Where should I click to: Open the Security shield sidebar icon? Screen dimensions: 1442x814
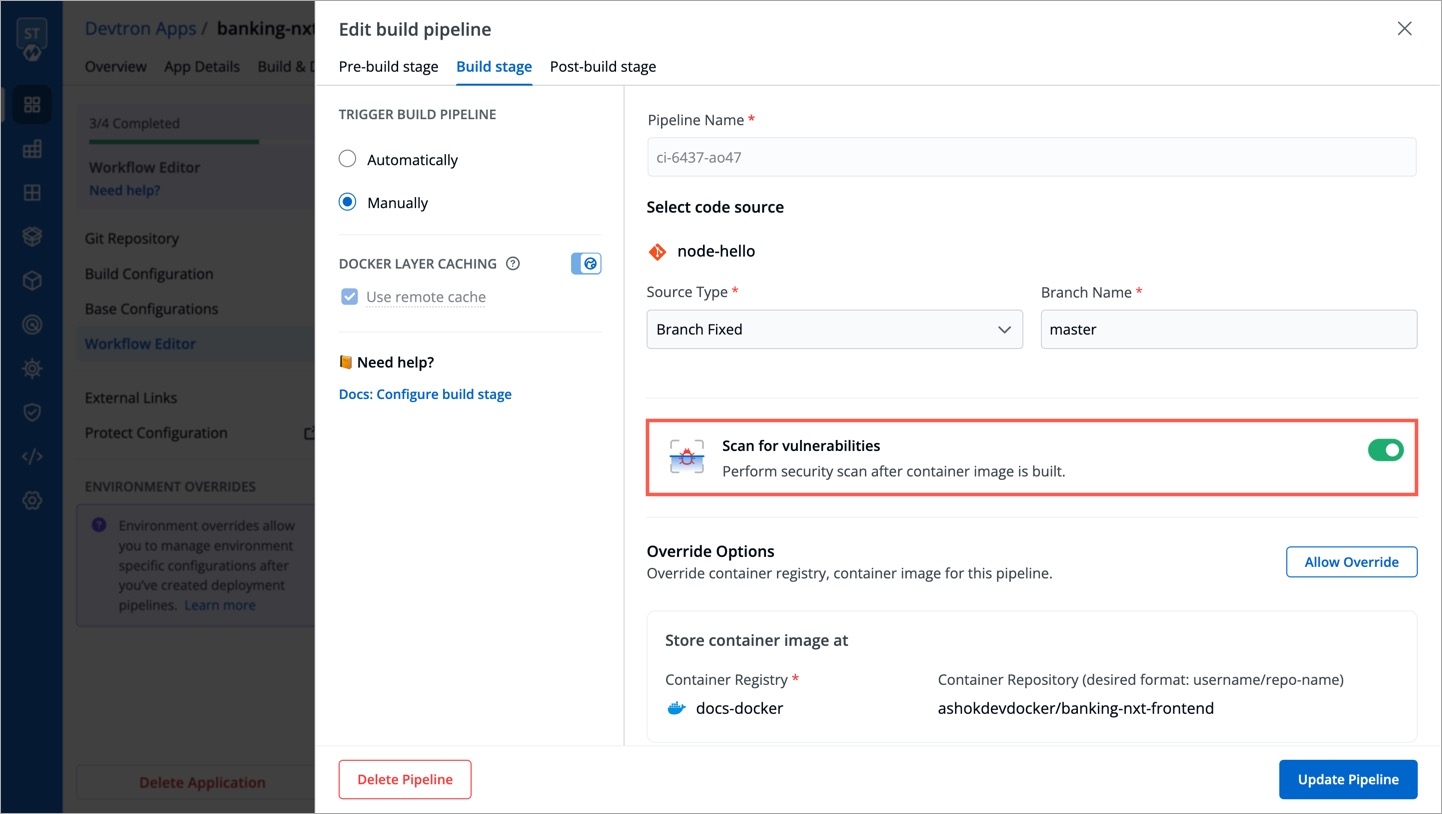[32, 412]
